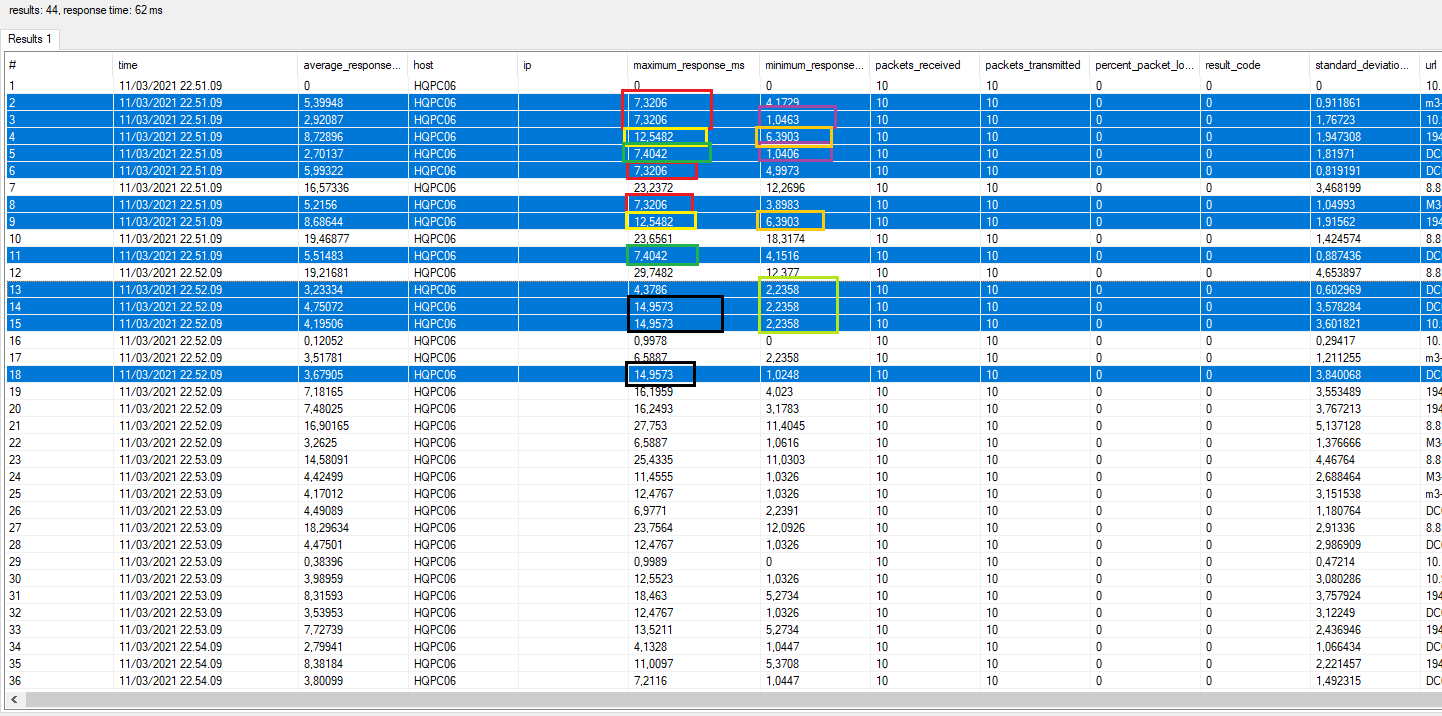This screenshot has height=716, width=1442.
Task: Select the average response cell 16,90165
Action: click(353, 426)
